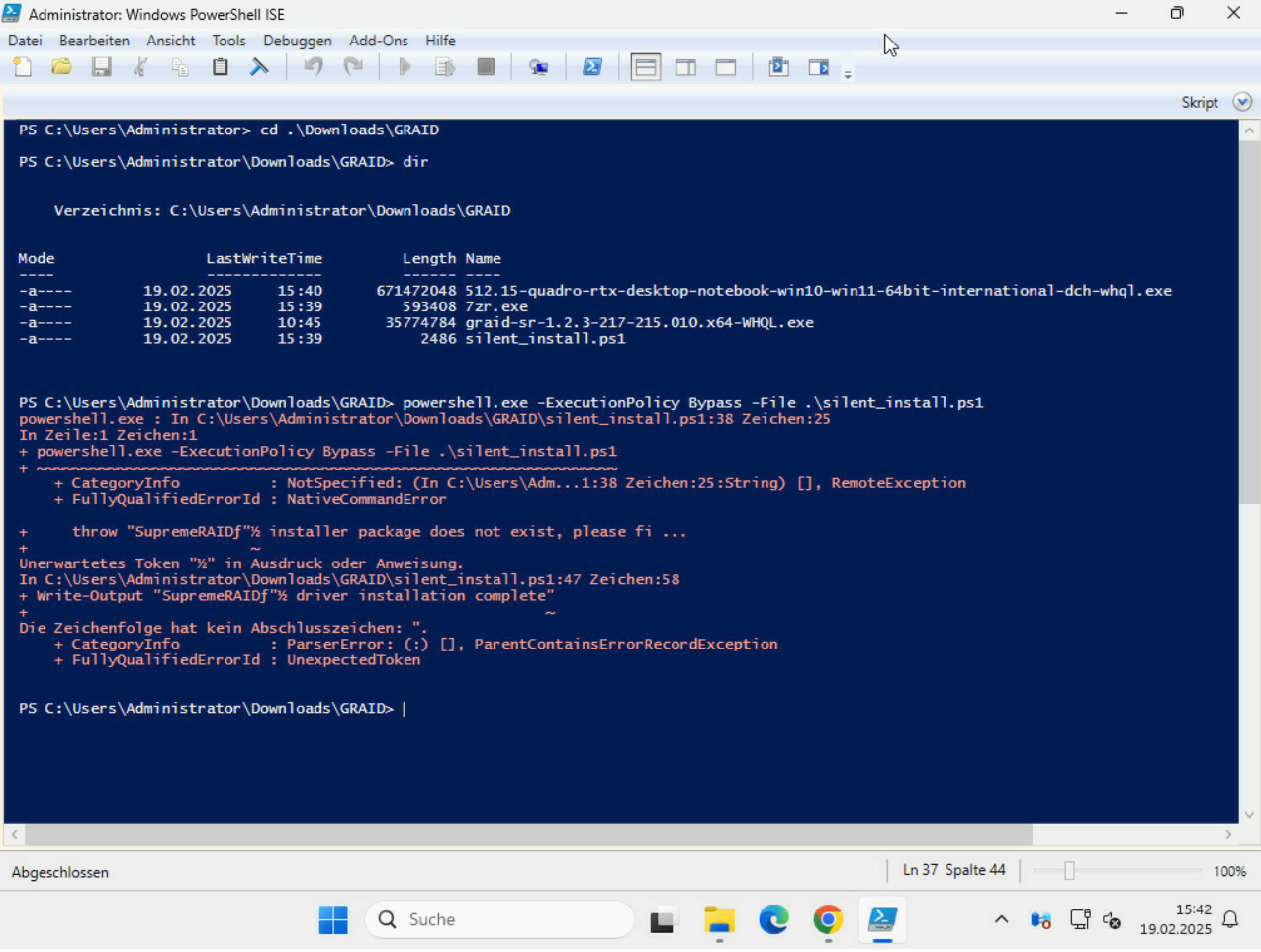Adjust the zoom slider handle

click(x=1069, y=871)
